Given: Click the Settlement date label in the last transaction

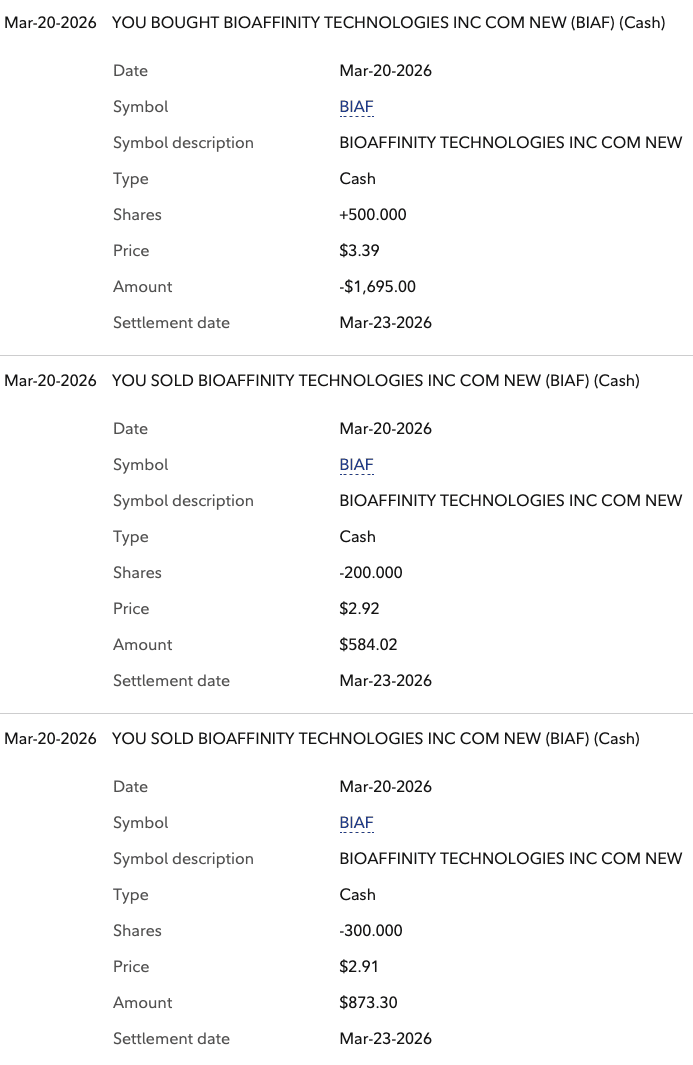Looking at the screenshot, I should pyautogui.click(x=171, y=1039).
